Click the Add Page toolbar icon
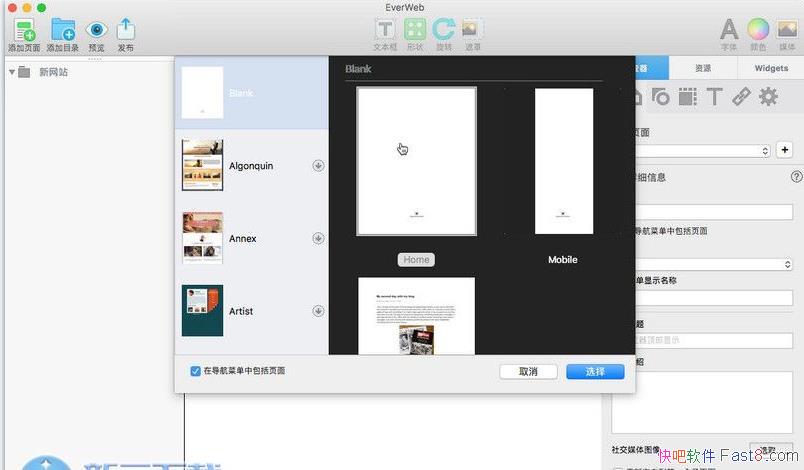Viewport: 804px width, 470px height. [x=24, y=30]
